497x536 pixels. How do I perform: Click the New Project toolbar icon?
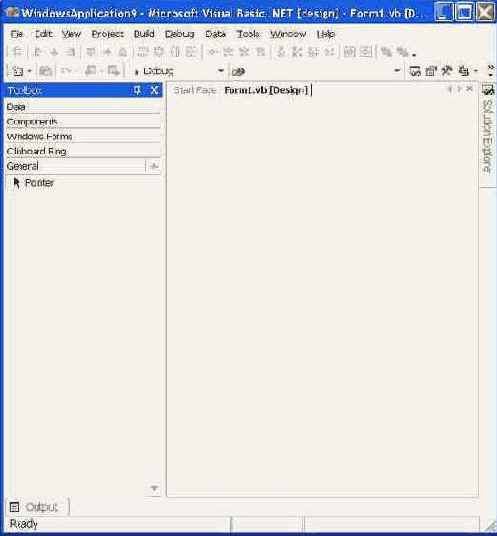click(18, 71)
